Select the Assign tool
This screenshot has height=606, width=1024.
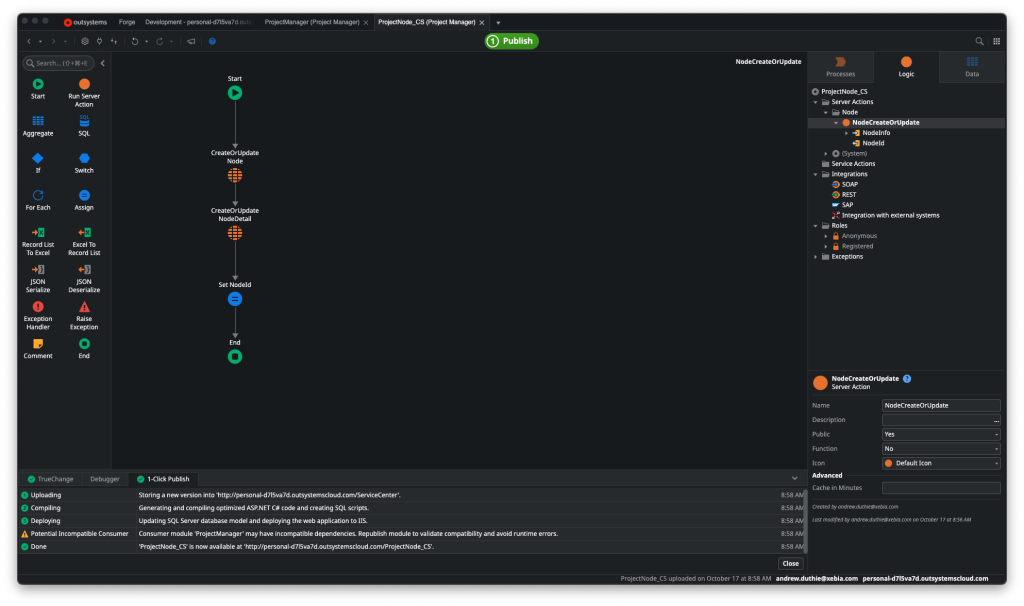coord(84,200)
